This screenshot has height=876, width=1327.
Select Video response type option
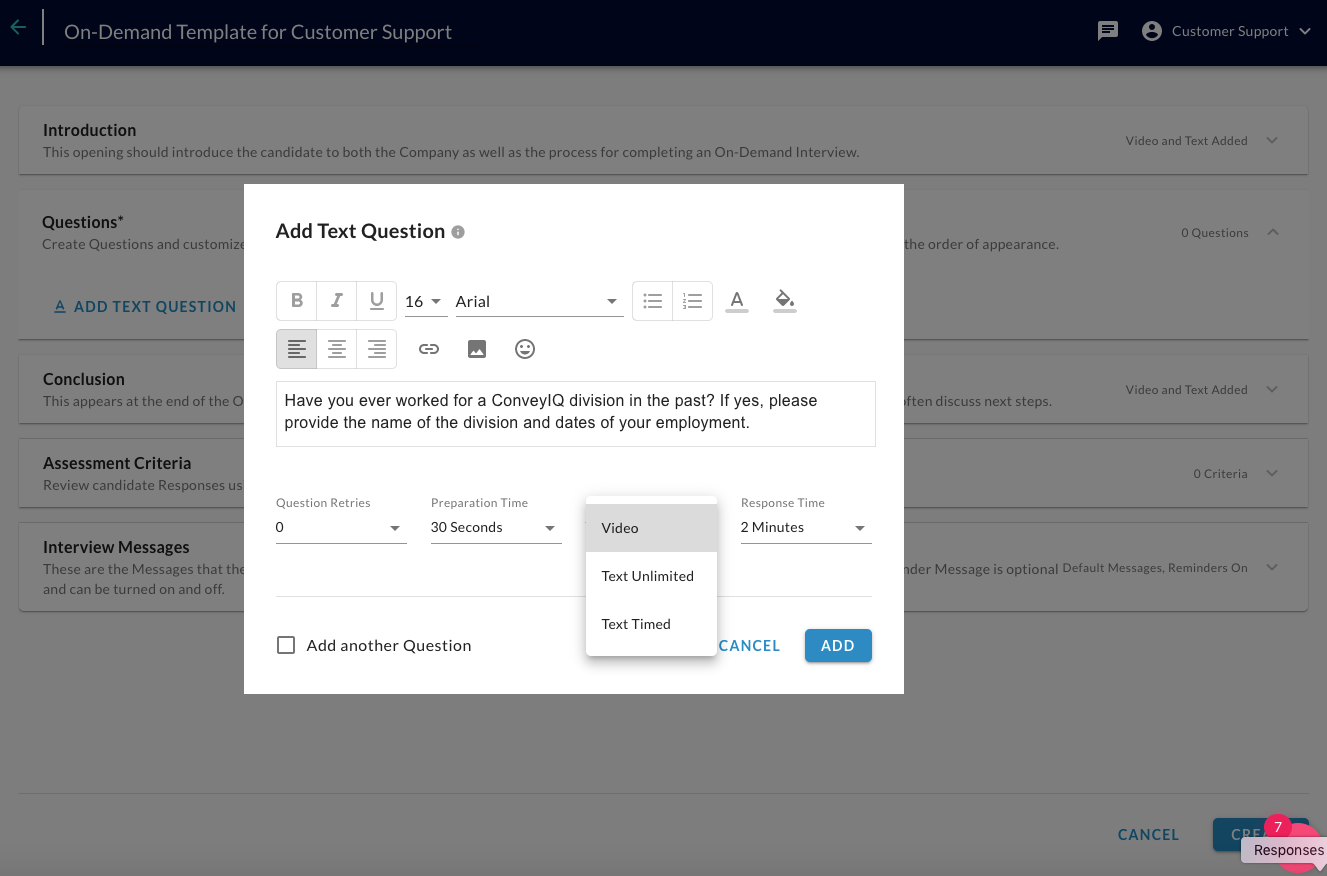(651, 528)
